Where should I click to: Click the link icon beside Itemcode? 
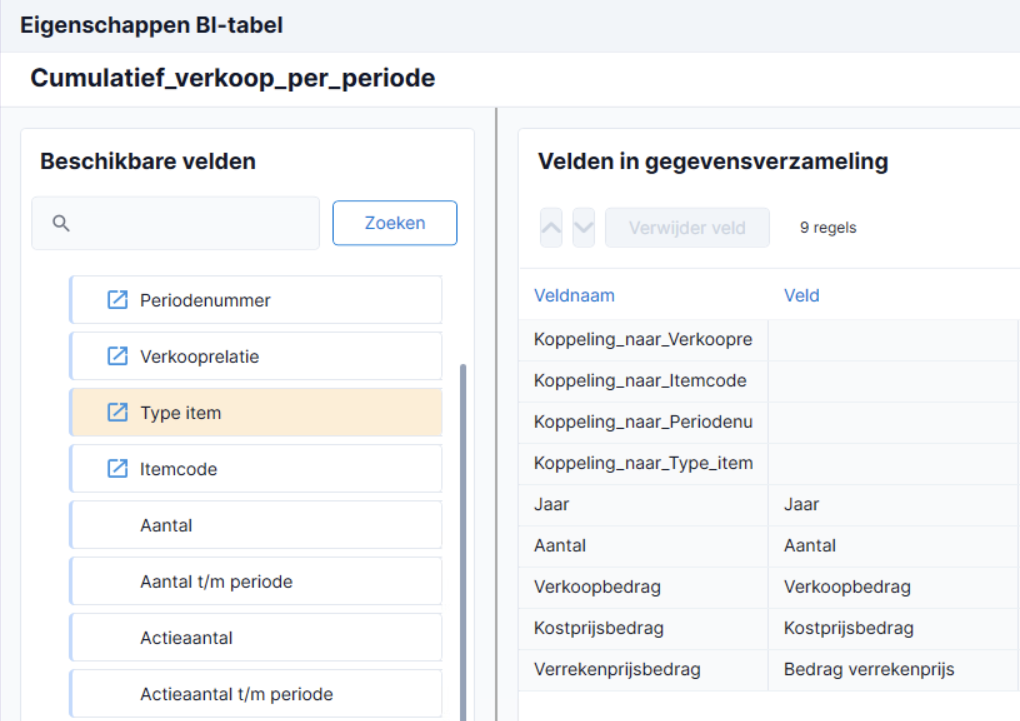coord(117,469)
